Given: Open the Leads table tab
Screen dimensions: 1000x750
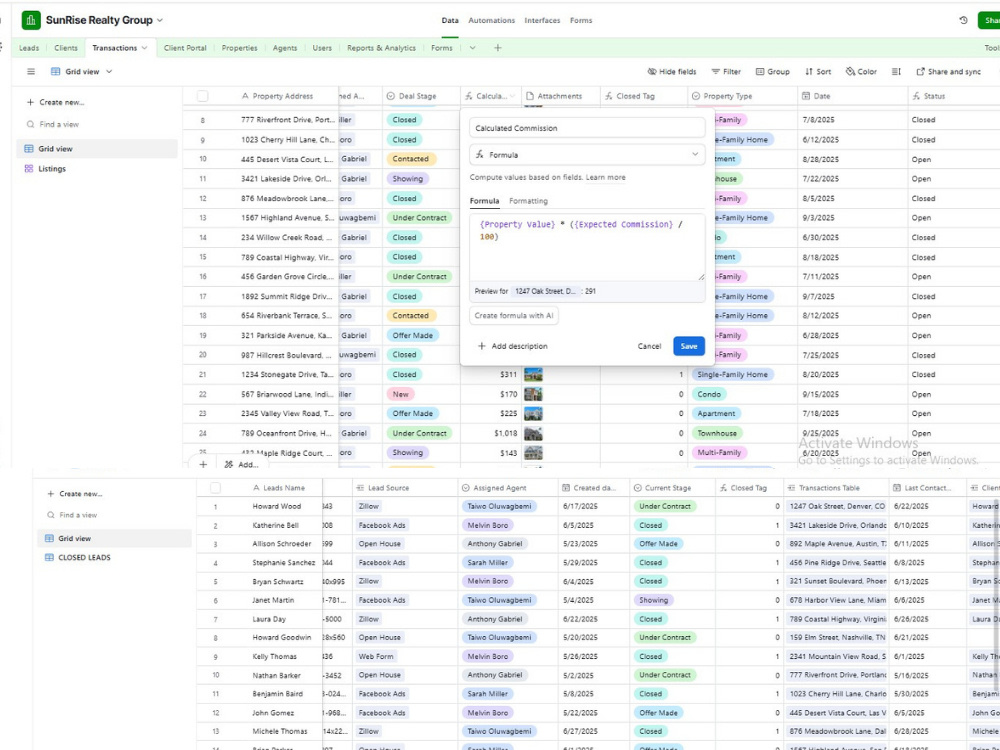Looking at the screenshot, I should 29,48.
